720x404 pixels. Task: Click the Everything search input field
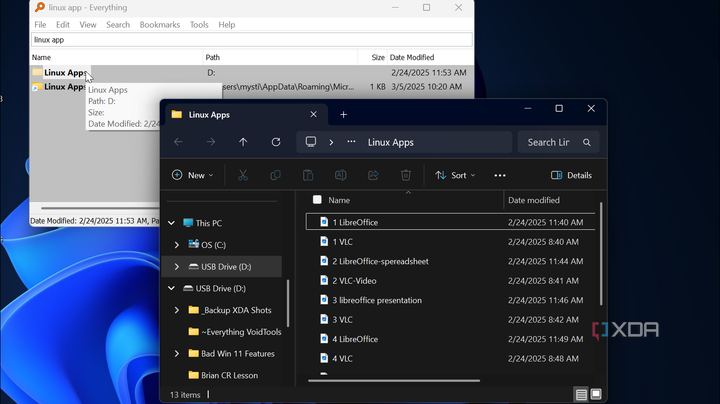[250, 40]
